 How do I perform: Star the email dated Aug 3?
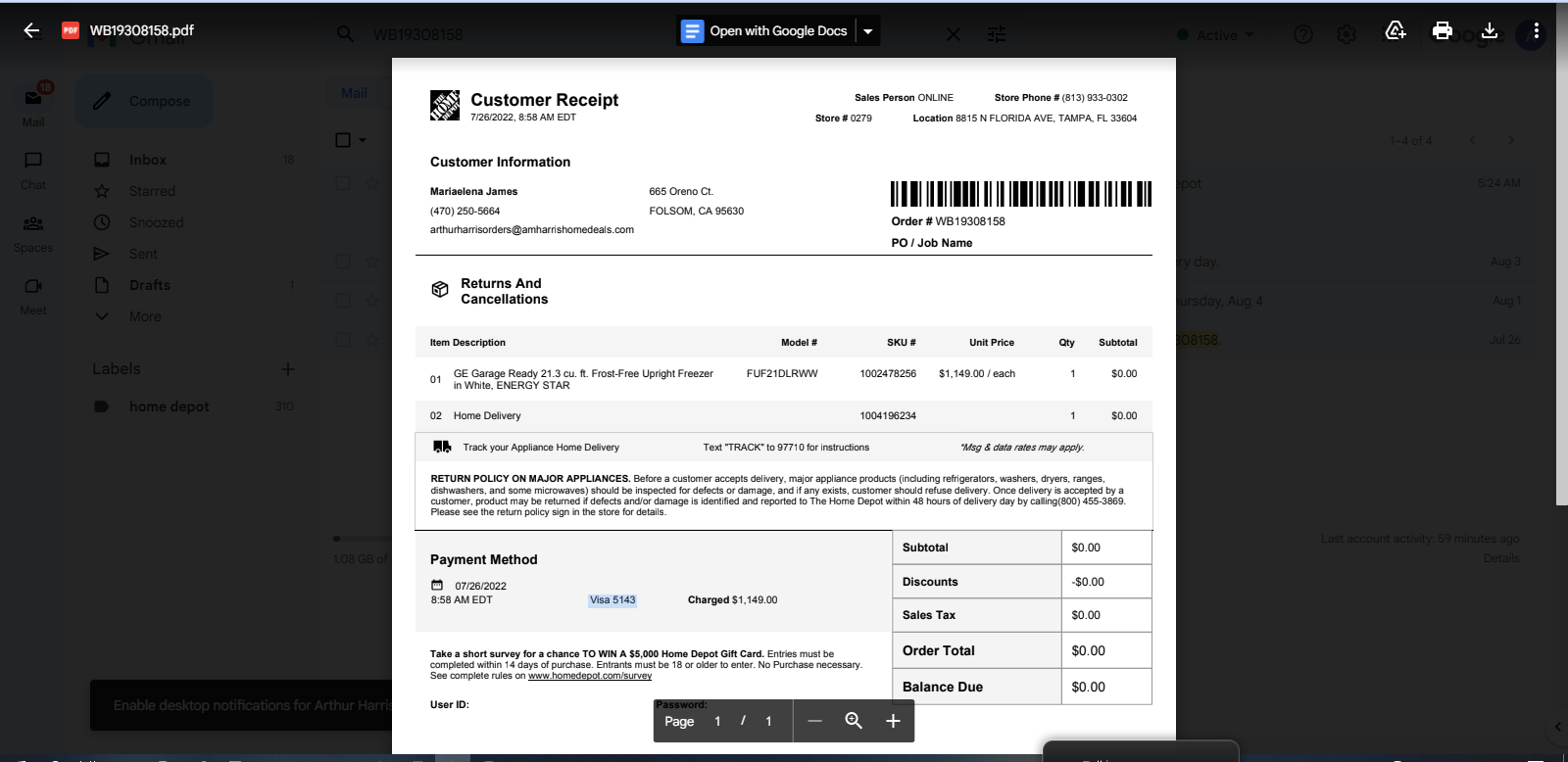pos(372,262)
